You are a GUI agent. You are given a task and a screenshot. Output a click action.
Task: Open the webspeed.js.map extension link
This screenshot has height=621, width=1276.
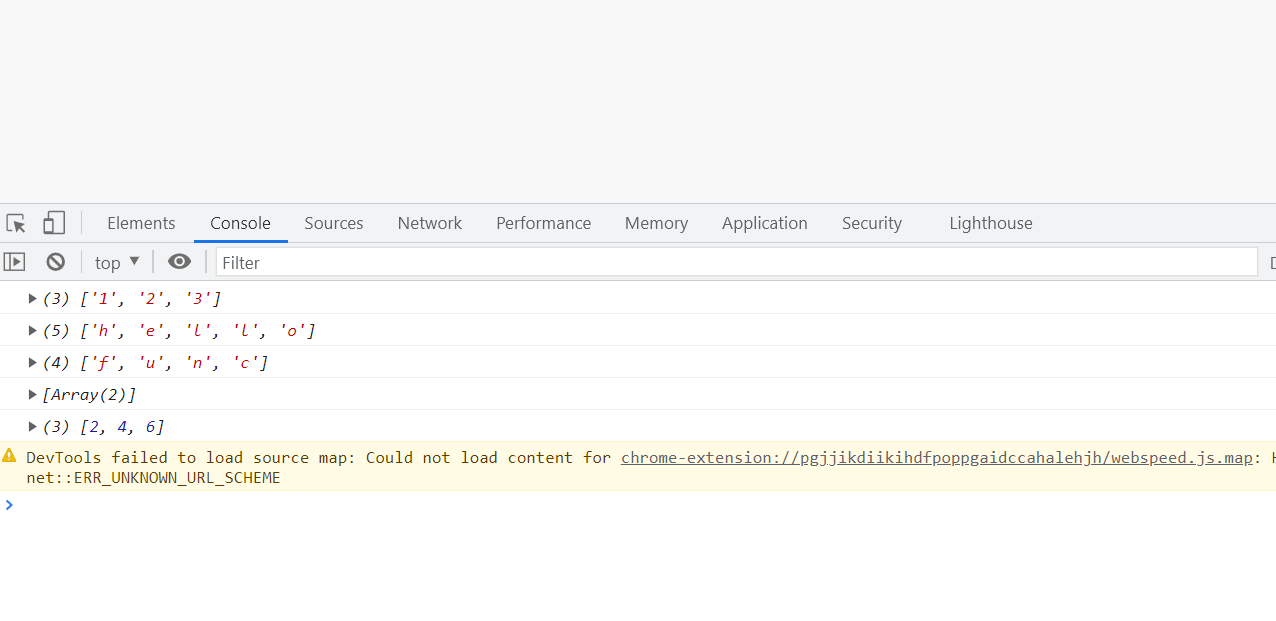936,458
